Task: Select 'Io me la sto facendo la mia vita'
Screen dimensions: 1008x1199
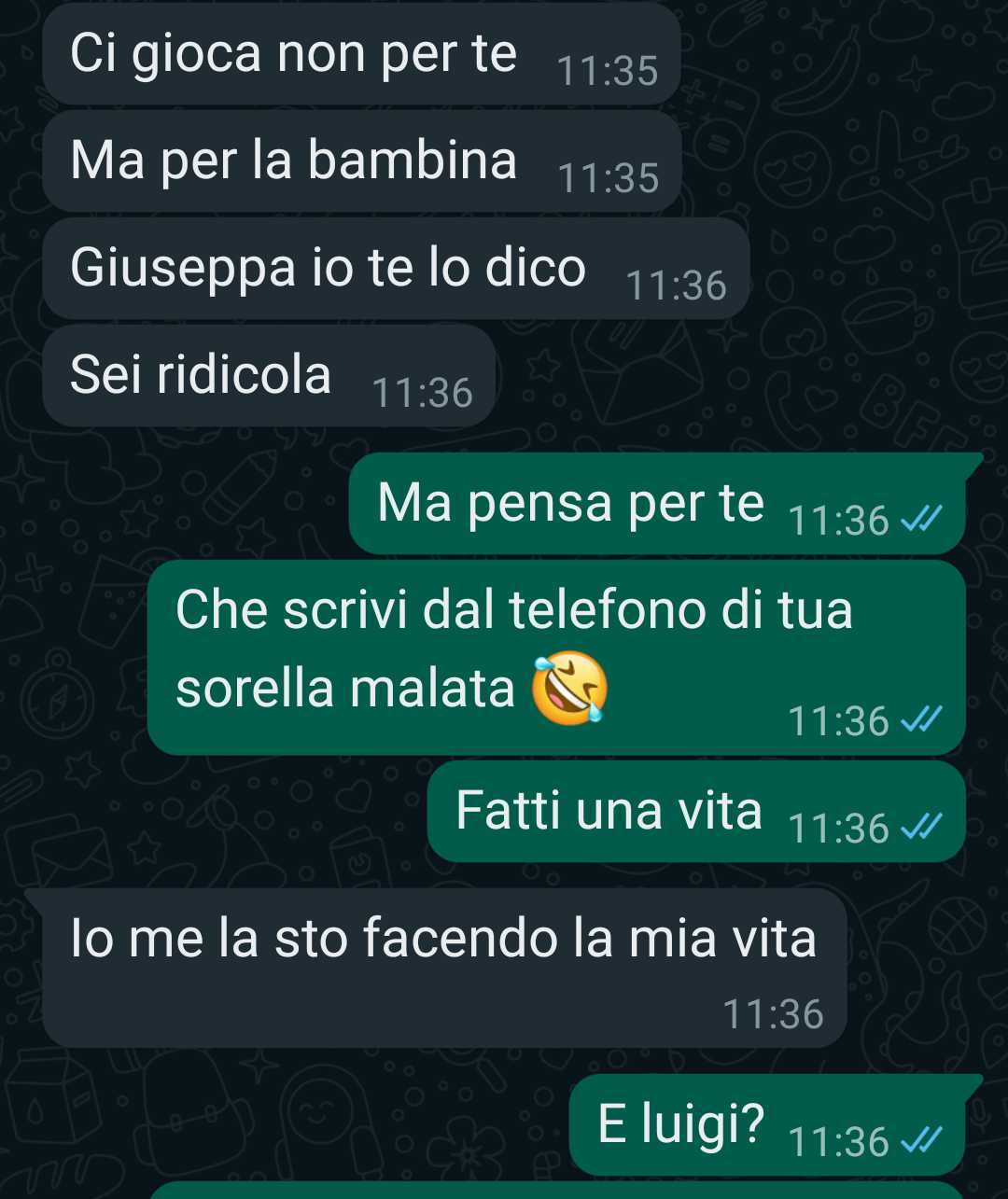Action: [x=444, y=969]
